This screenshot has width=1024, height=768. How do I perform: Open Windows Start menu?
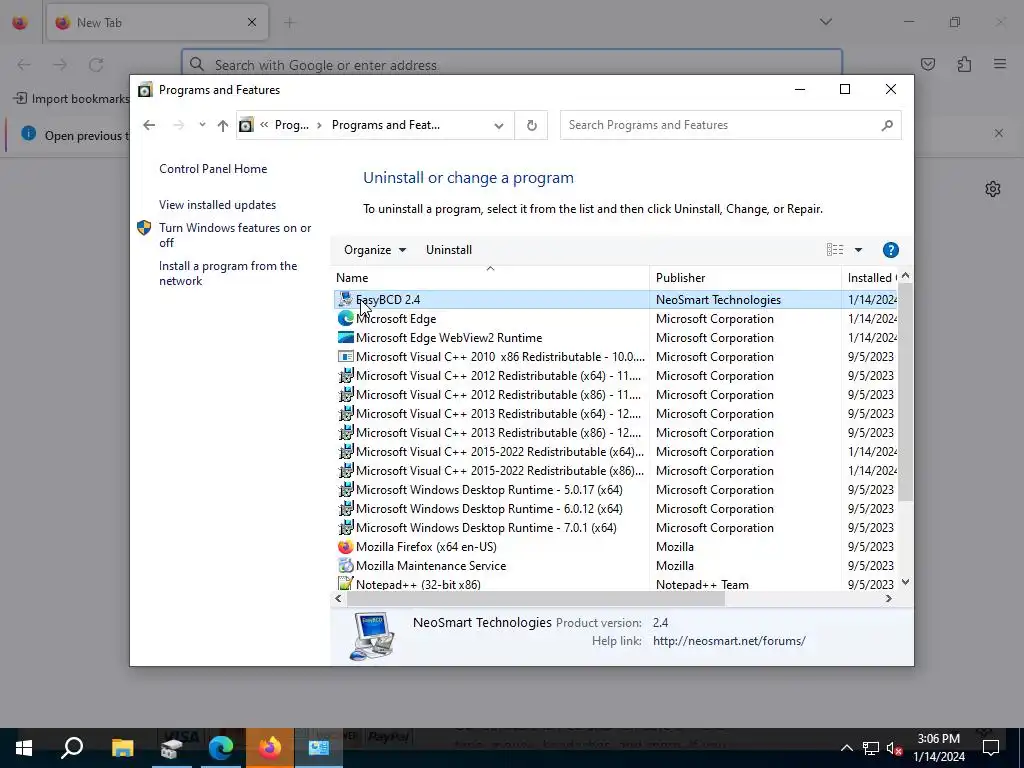[x=24, y=748]
